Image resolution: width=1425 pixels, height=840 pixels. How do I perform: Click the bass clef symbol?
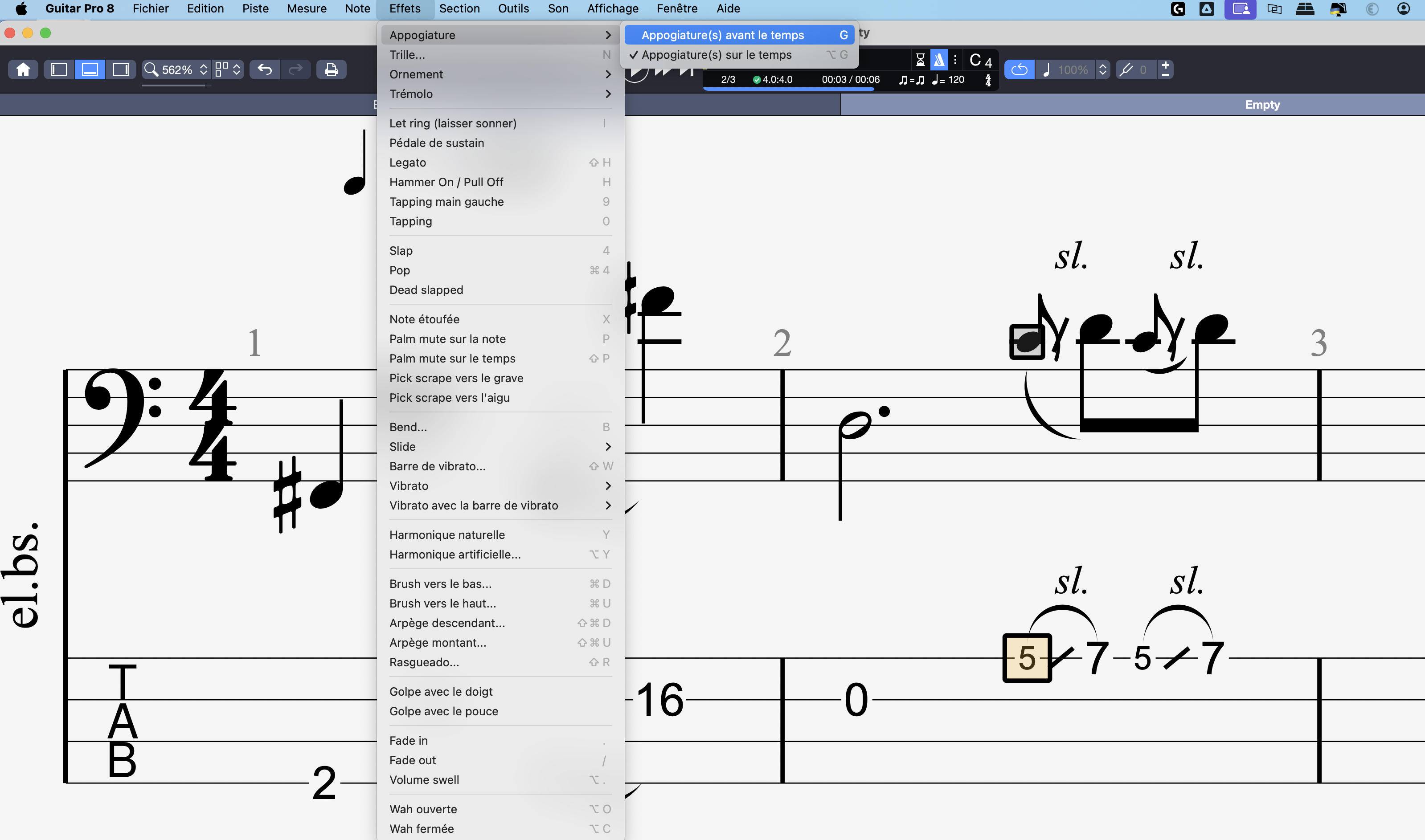(123, 419)
